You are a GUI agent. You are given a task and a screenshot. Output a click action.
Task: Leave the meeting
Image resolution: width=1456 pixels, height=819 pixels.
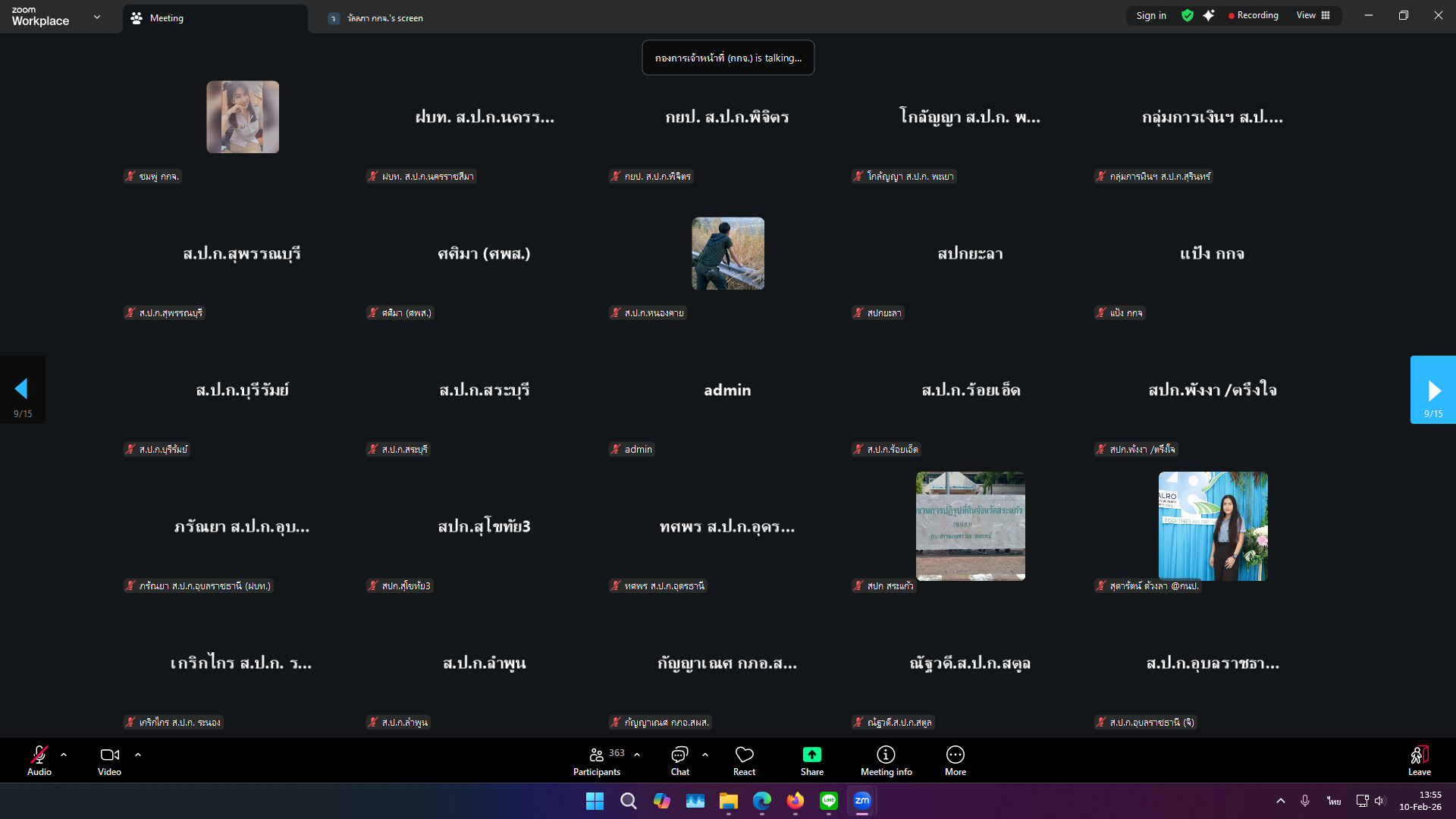(1419, 760)
